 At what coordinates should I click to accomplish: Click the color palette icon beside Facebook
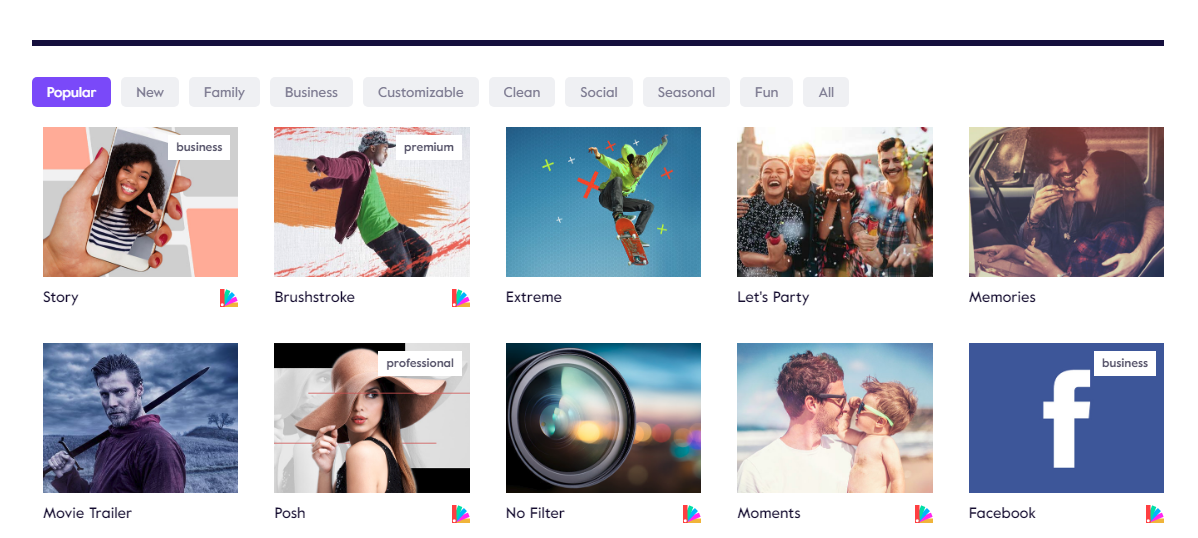pyautogui.click(x=1155, y=514)
